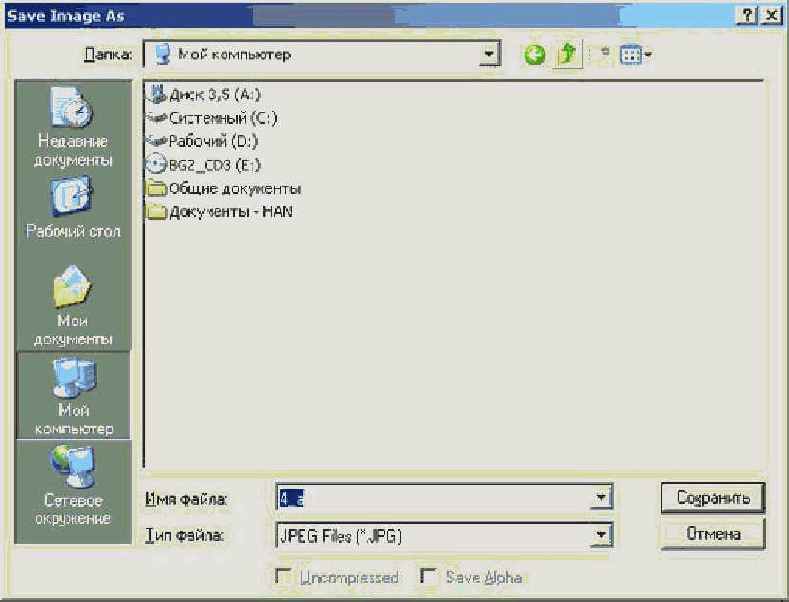Screen dimensions: 789x602
Task: Open the view menu icon
Action: 636,54
